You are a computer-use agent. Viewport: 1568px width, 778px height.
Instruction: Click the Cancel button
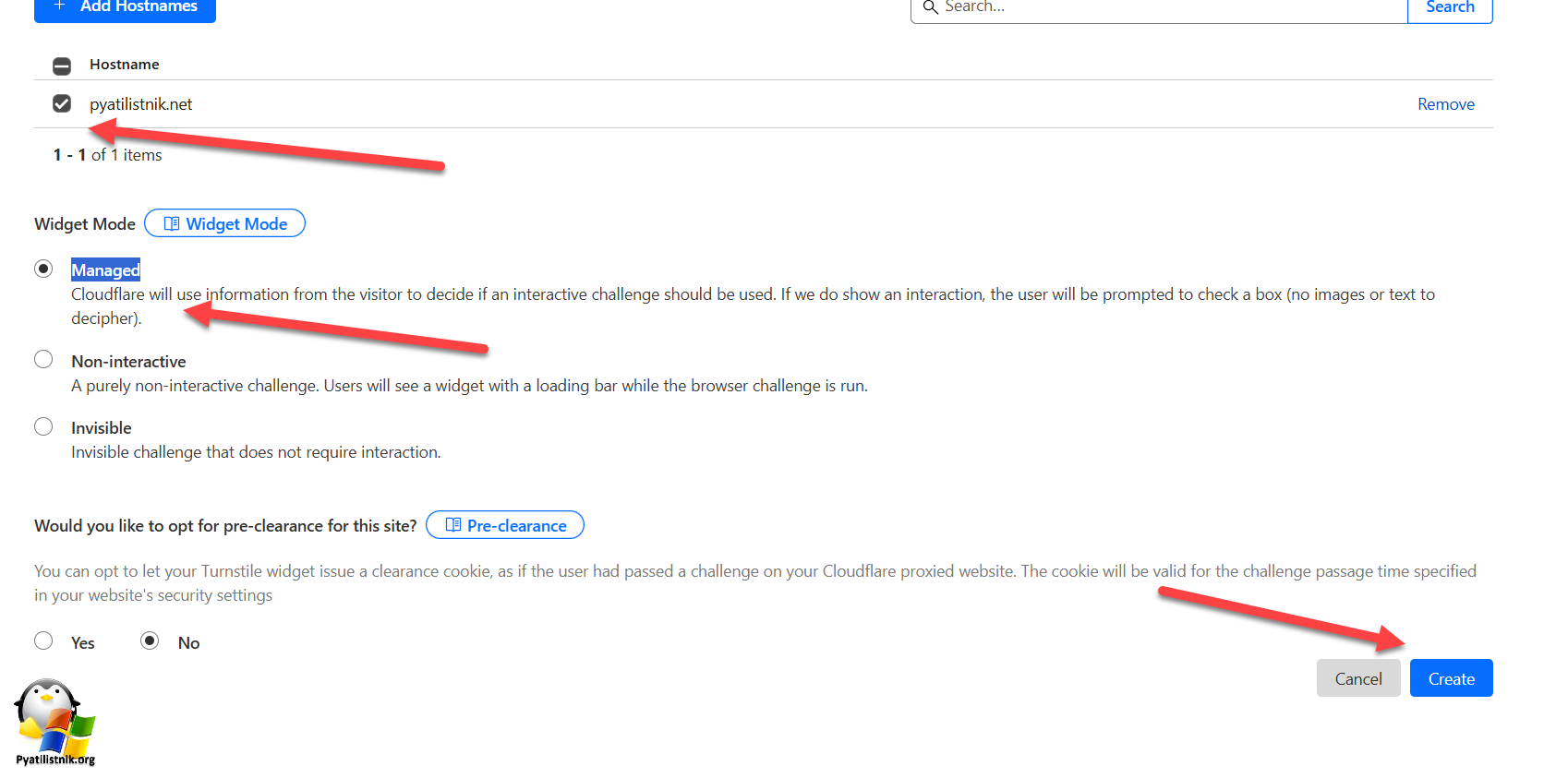pyautogui.click(x=1358, y=678)
